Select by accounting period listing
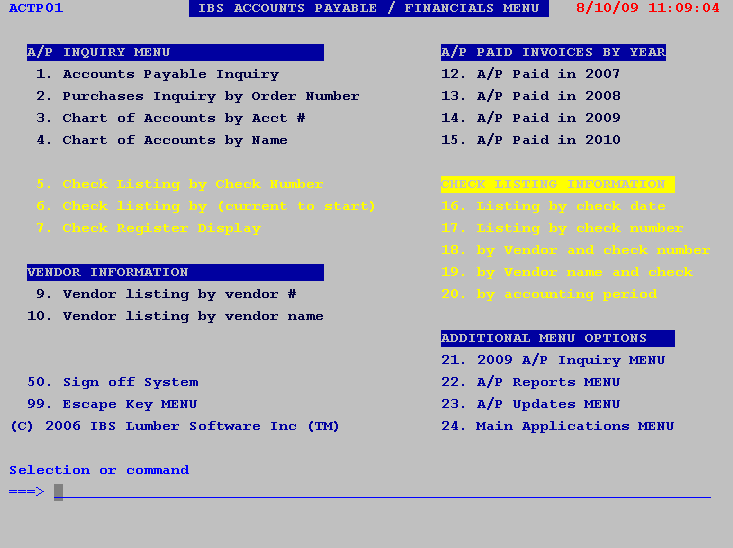 pyautogui.click(x=549, y=294)
